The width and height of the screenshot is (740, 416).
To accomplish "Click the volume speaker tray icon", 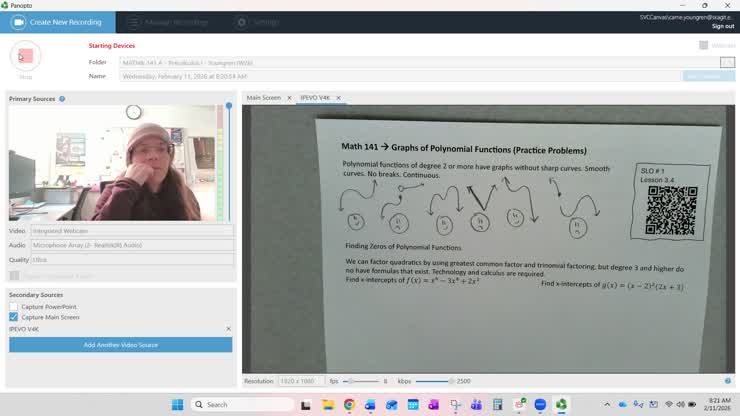I will pyautogui.click(x=680, y=405).
